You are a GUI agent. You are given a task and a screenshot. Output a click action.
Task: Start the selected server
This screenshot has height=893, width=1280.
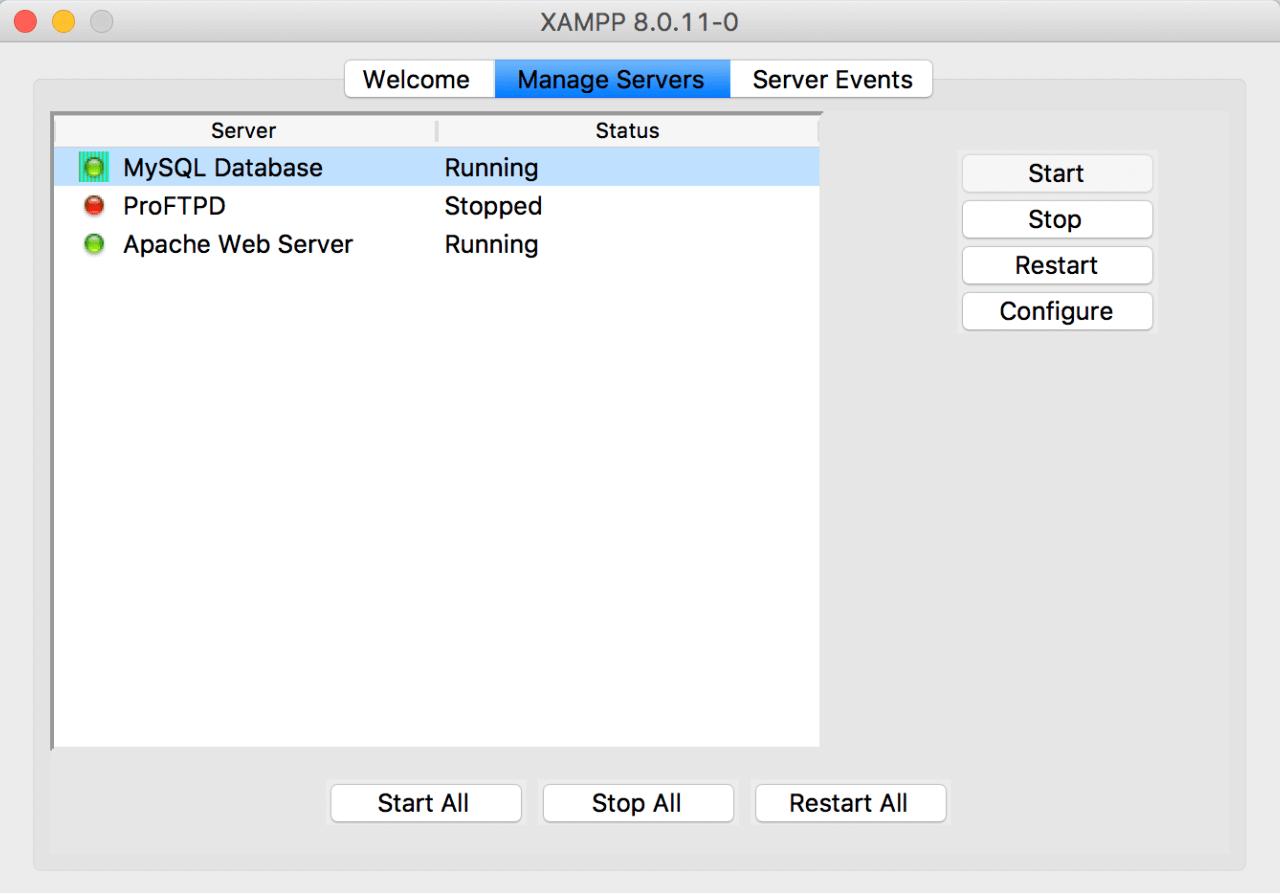coord(1057,173)
